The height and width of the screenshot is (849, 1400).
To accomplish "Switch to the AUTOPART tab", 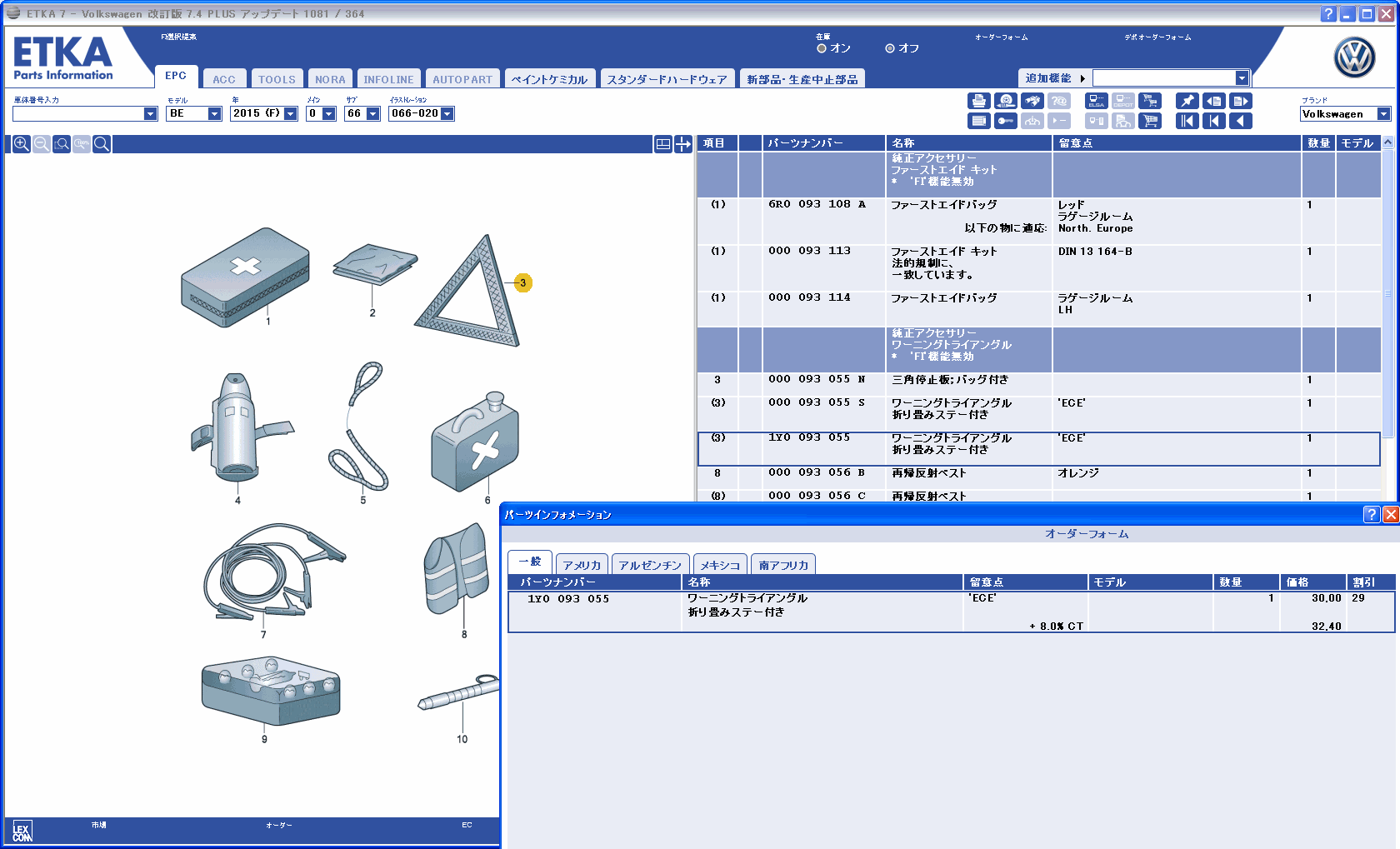I will (x=462, y=79).
